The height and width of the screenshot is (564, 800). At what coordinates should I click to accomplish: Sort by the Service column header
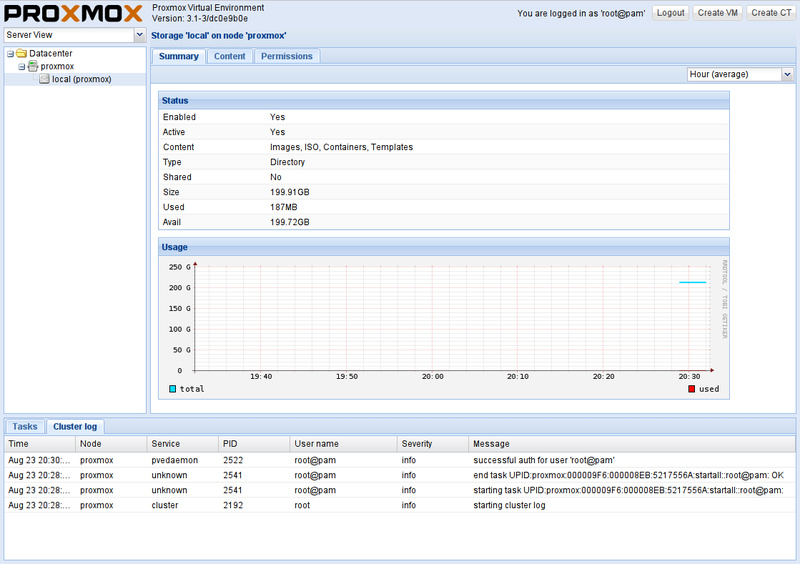[x=183, y=444]
